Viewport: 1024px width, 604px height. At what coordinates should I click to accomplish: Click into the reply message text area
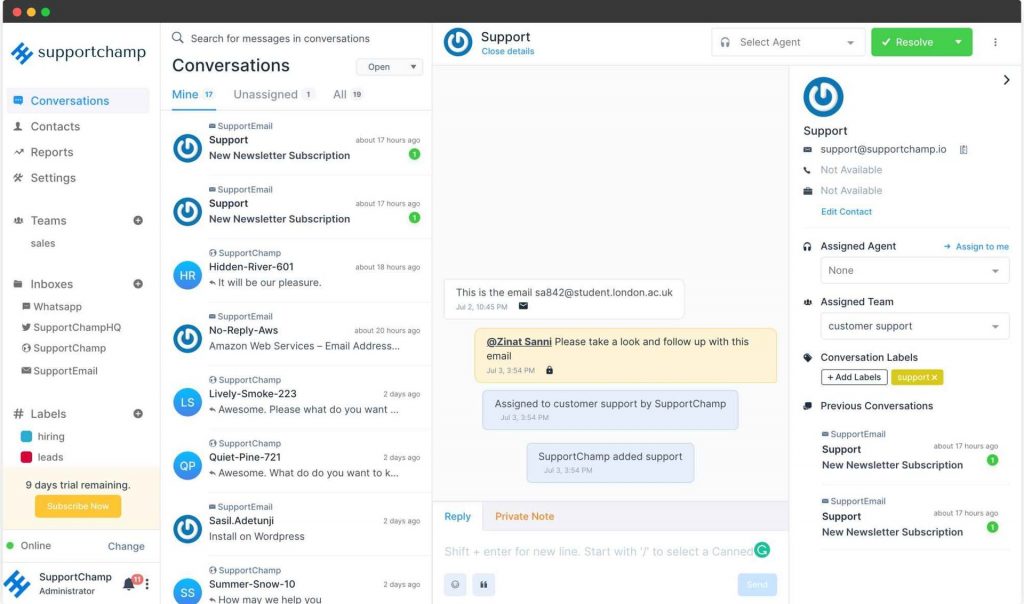pos(598,551)
